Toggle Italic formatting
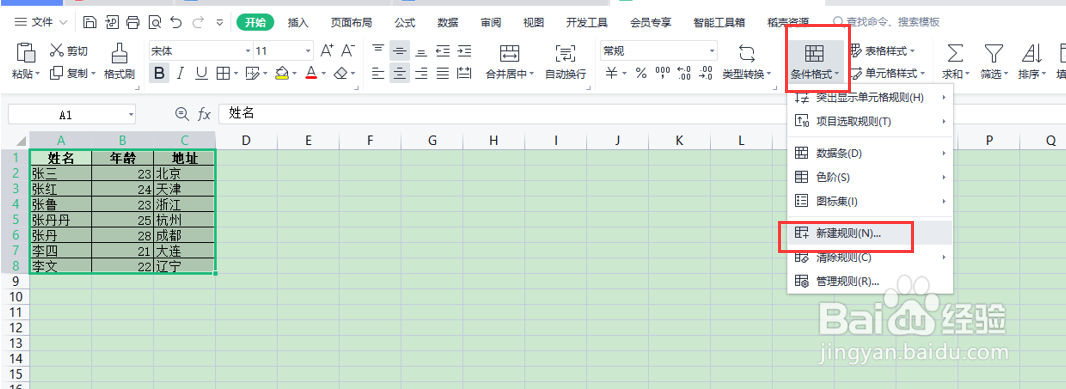1066x389 pixels. 180,73
